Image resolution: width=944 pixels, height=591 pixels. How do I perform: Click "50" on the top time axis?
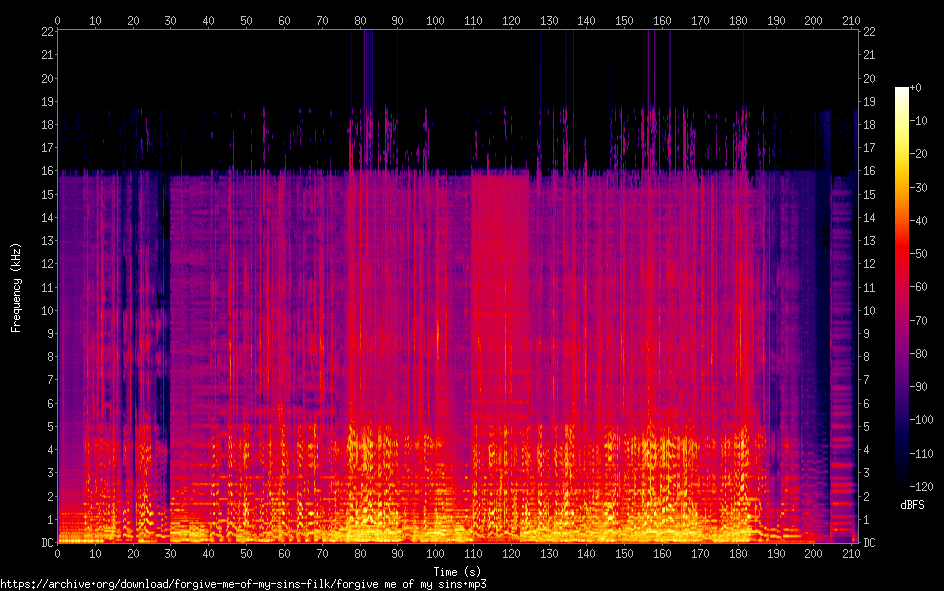(x=246, y=20)
